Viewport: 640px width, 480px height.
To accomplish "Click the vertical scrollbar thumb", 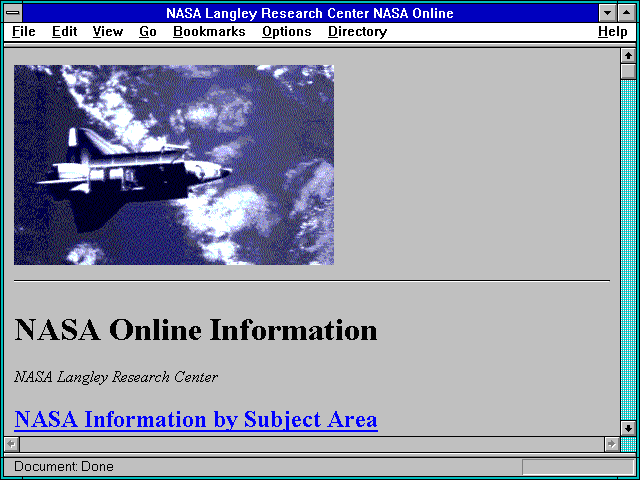I will click(628, 71).
